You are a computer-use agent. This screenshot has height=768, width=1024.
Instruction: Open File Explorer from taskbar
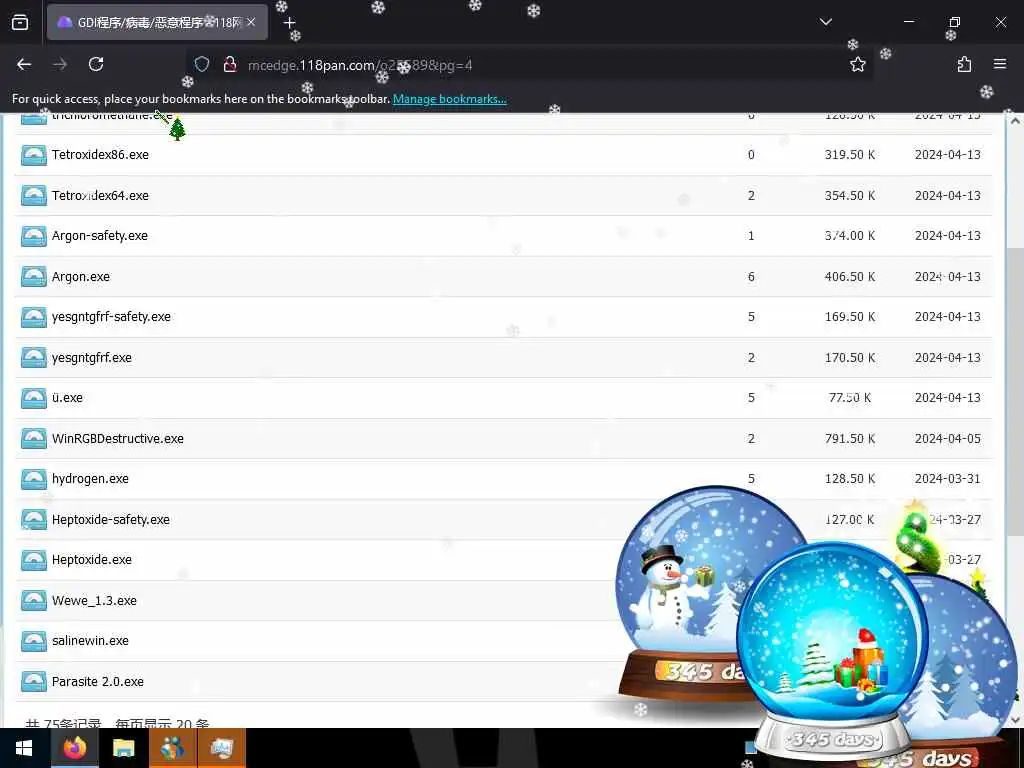point(123,748)
